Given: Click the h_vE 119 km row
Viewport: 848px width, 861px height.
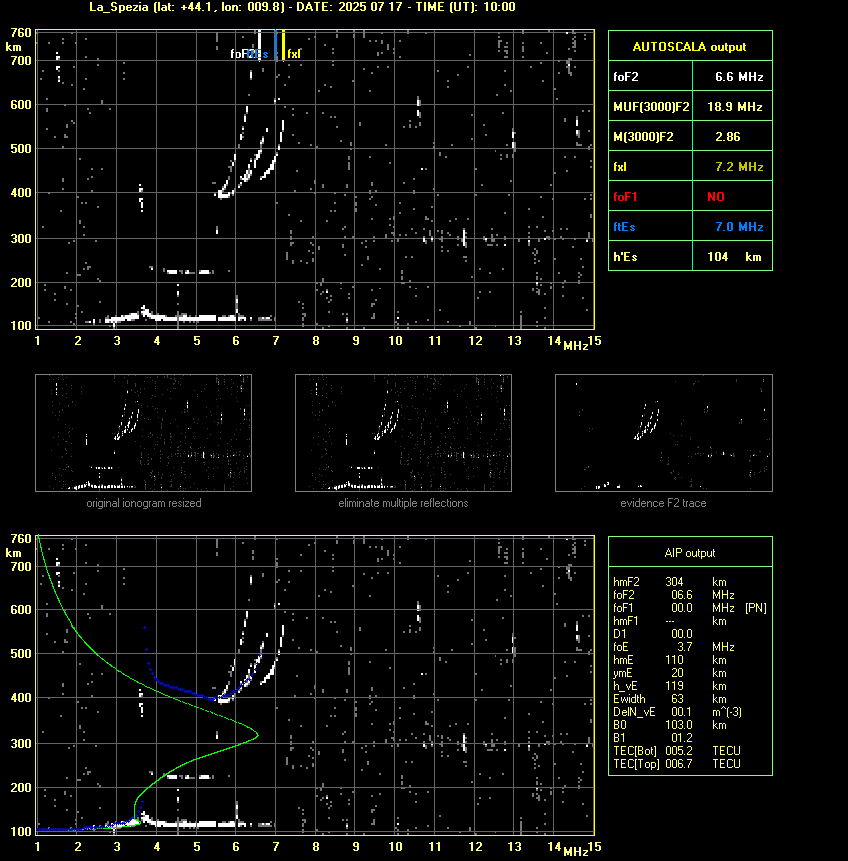Looking at the screenshot, I should click(670, 686).
